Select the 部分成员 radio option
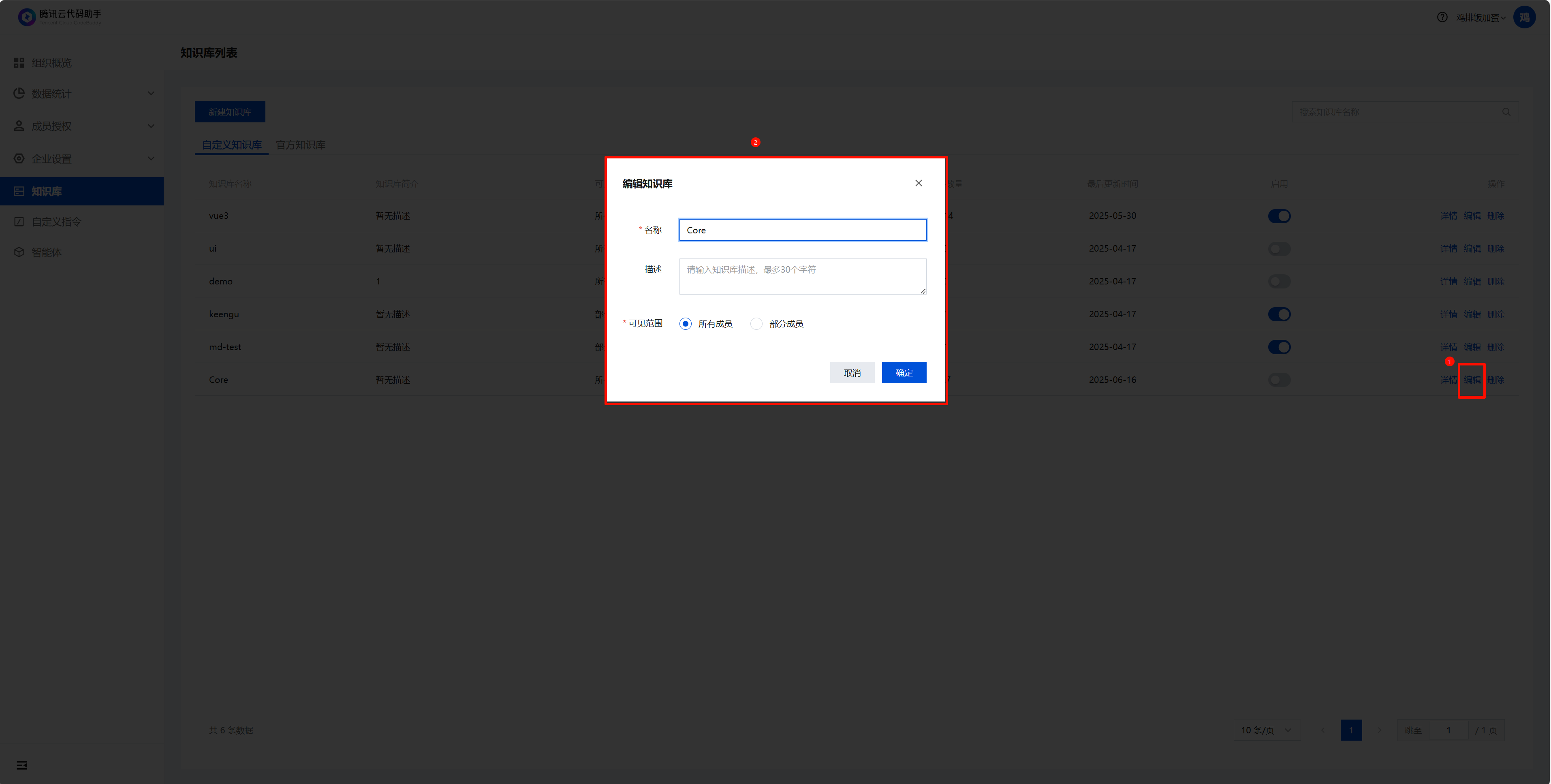The width and height of the screenshot is (1551, 784). [x=756, y=324]
